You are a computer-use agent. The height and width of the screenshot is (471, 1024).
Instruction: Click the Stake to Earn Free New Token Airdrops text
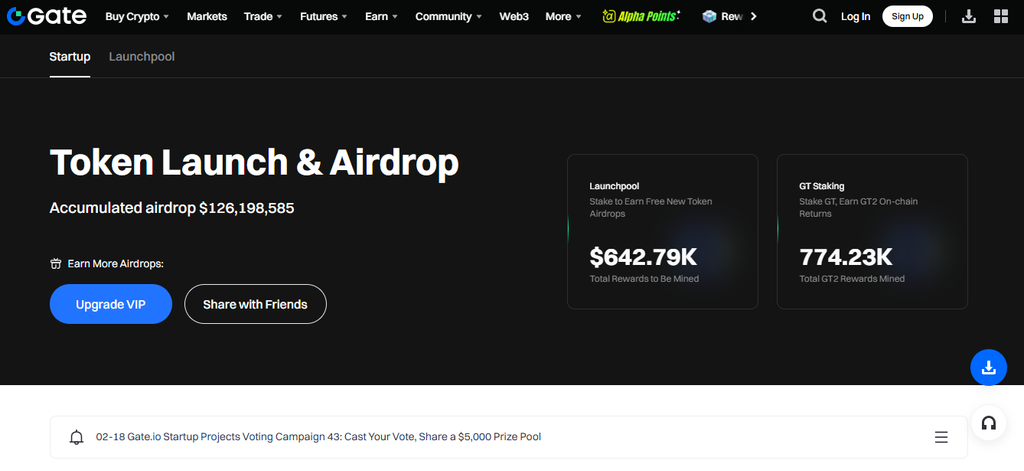(x=651, y=208)
